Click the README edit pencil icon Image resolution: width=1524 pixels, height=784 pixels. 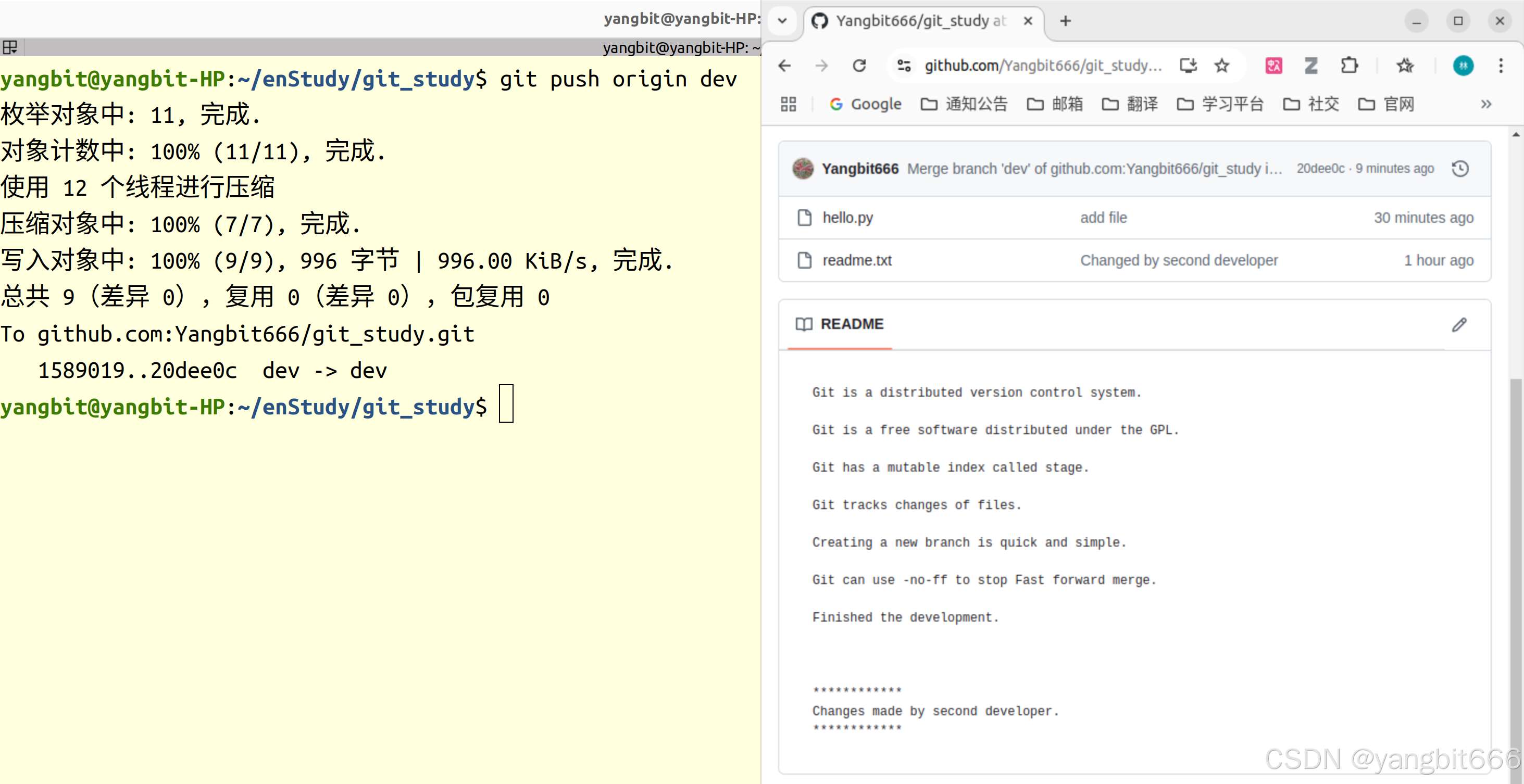coord(1459,325)
